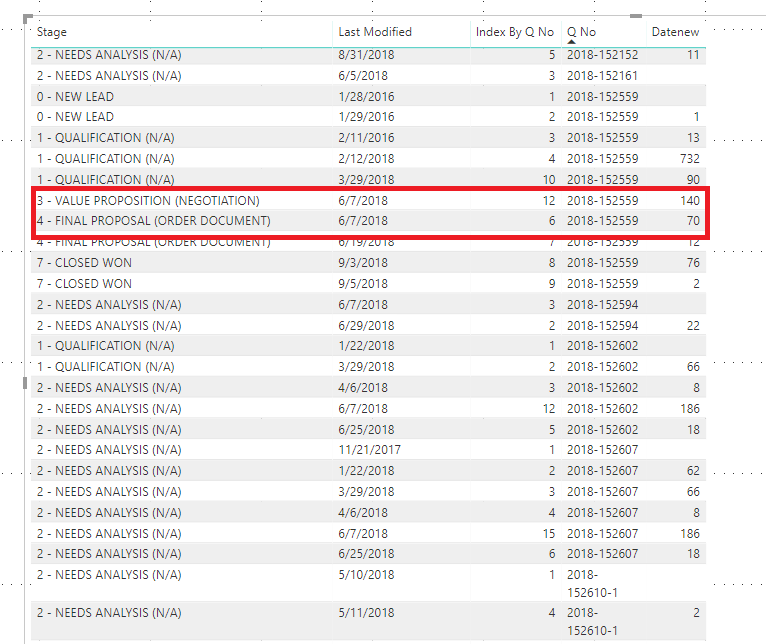Select Datenew value 76
Image resolution: width=766 pixels, height=644 pixels.
tap(693, 263)
